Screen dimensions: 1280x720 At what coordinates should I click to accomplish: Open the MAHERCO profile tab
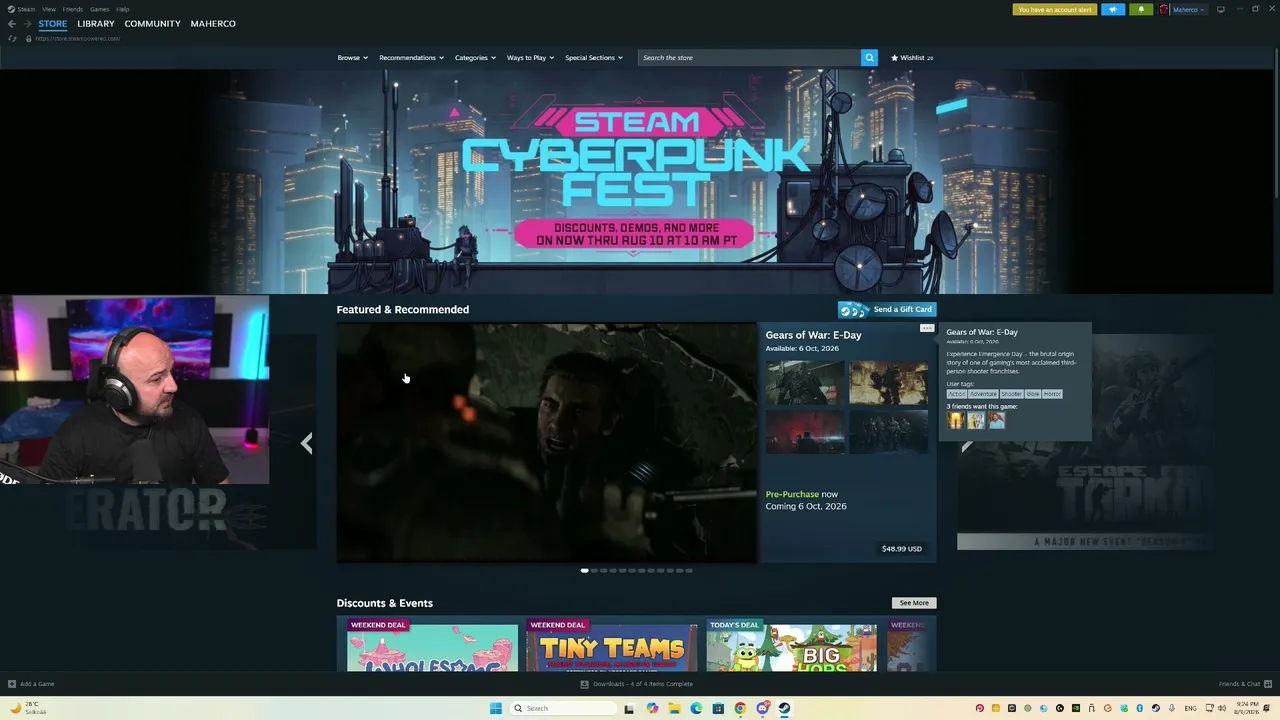(x=213, y=24)
